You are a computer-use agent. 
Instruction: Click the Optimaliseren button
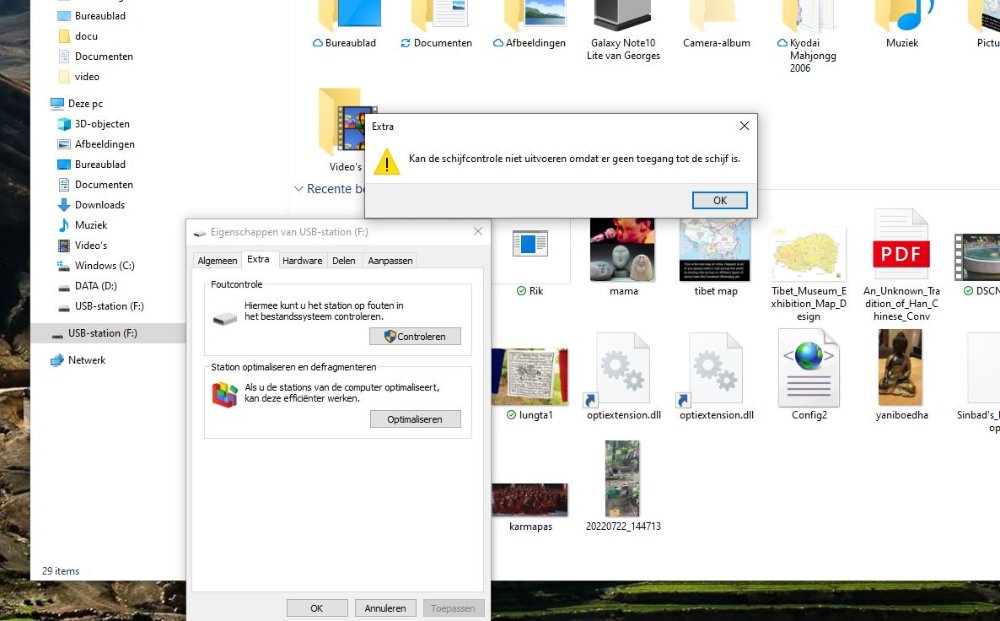point(414,420)
